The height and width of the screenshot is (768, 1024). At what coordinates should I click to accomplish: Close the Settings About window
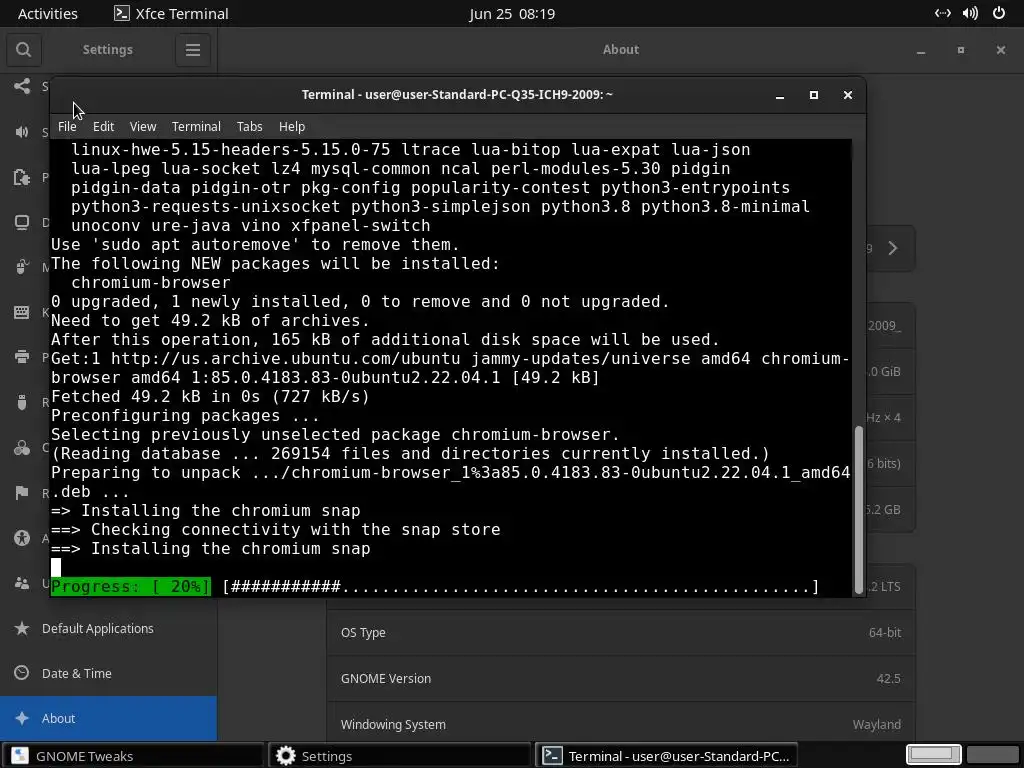coord(1000,50)
